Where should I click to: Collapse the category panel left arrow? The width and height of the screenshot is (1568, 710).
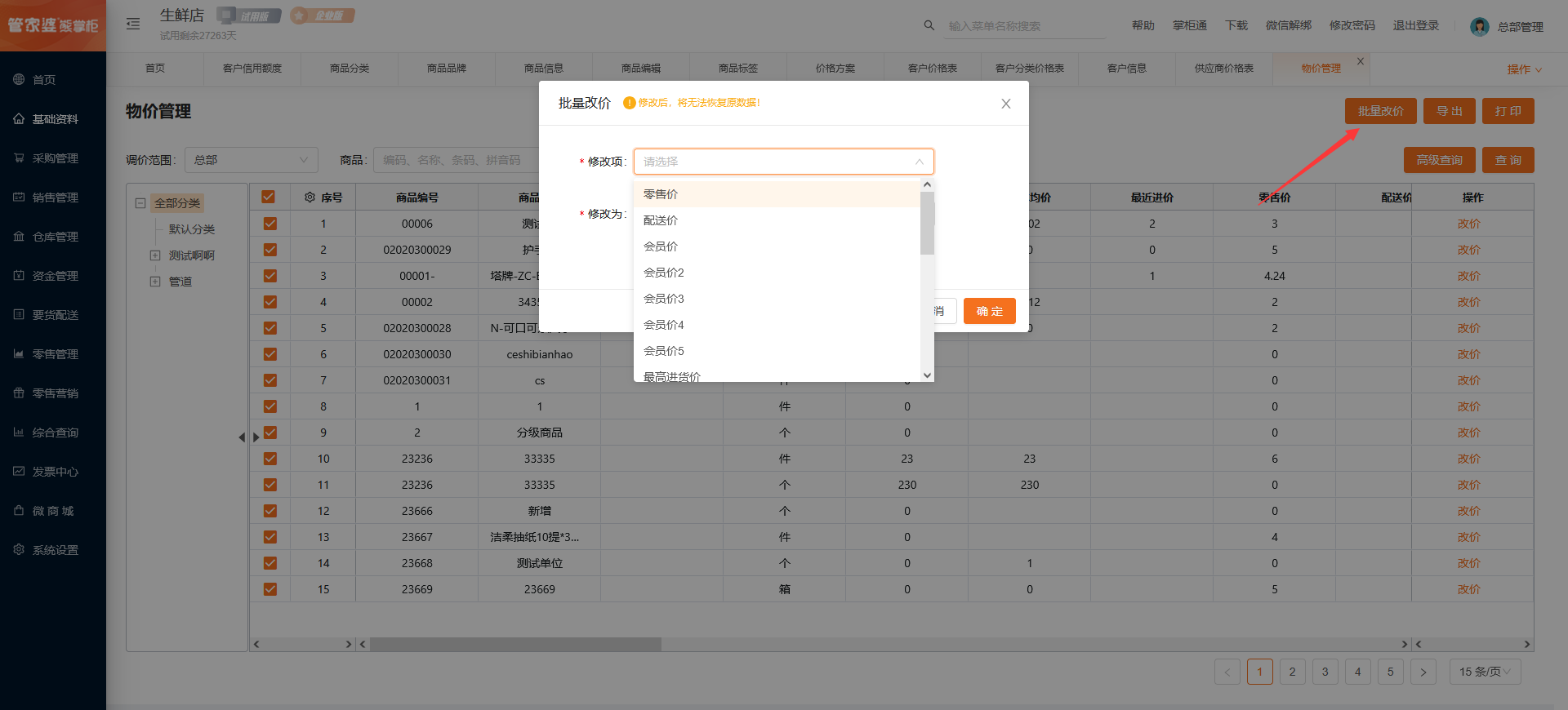click(x=242, y=437)
